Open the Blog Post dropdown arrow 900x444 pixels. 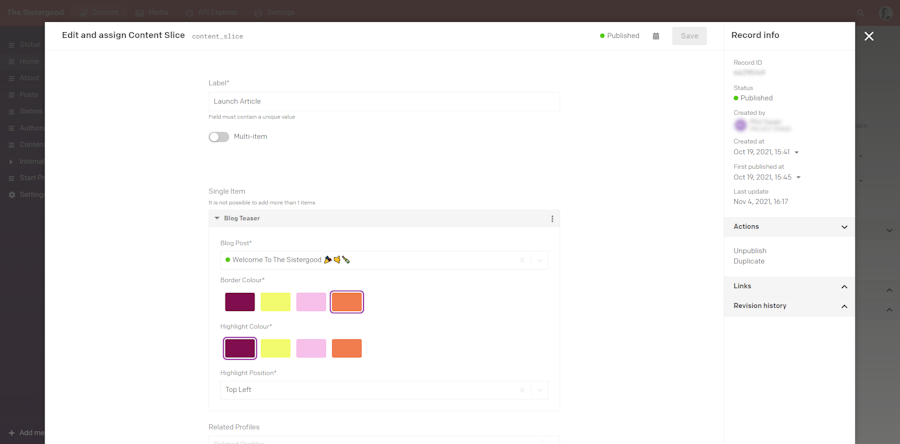pos(540,260)
